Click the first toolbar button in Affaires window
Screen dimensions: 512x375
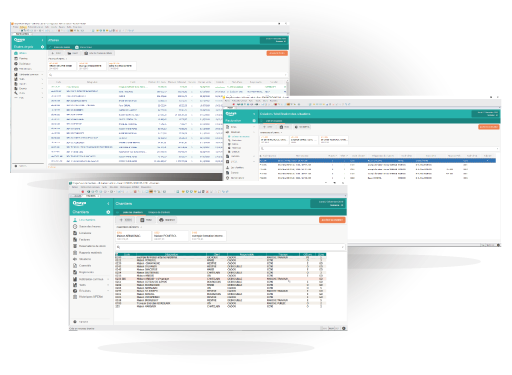tap(56, 53)
